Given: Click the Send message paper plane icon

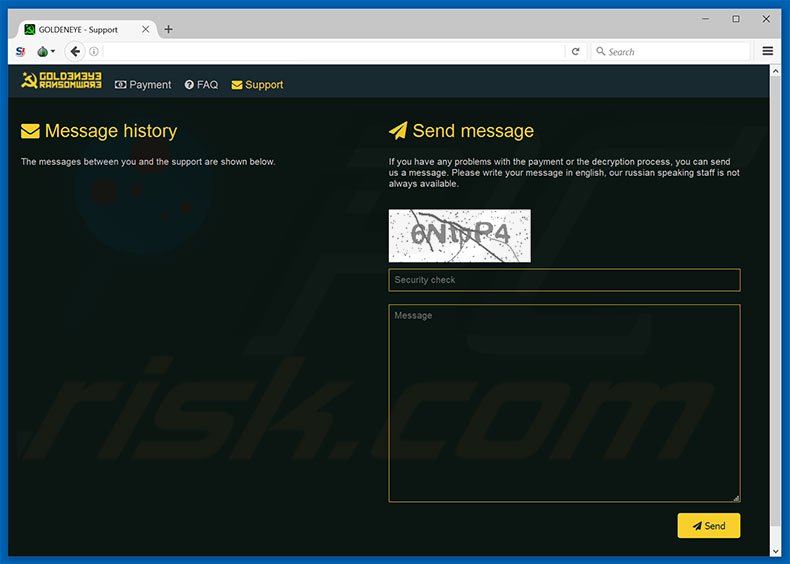Looking at the screenshot, I should (x=398, y=131).
